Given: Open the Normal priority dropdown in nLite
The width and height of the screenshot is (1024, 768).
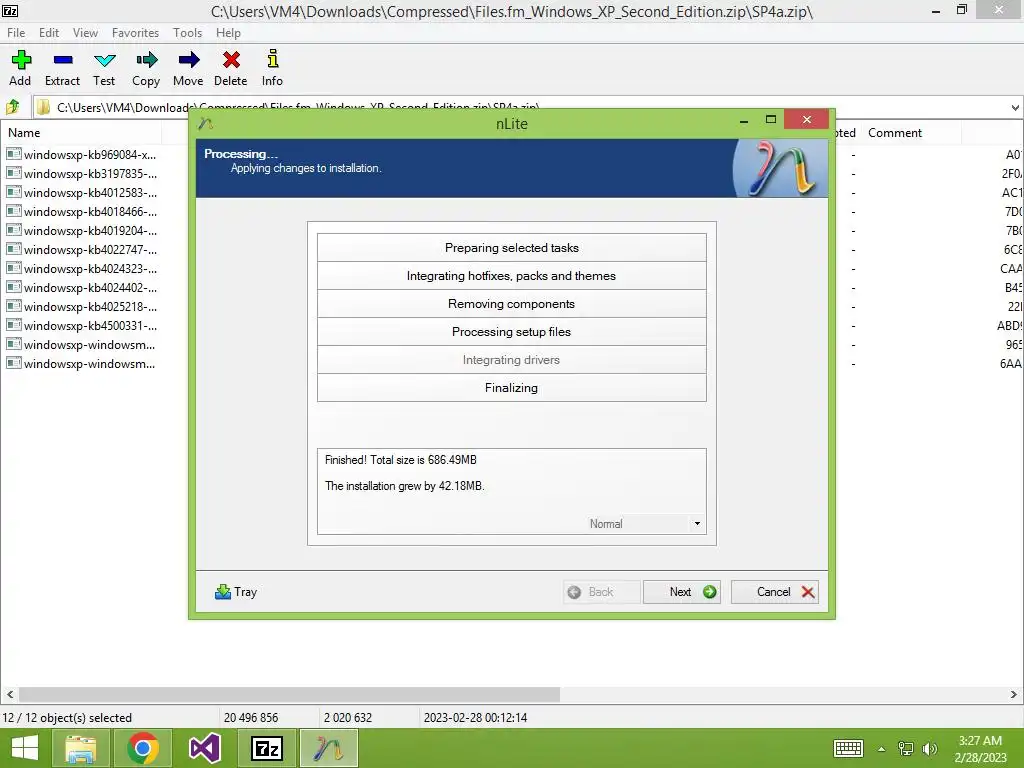Looking at the screenshot, I should 697,524.
